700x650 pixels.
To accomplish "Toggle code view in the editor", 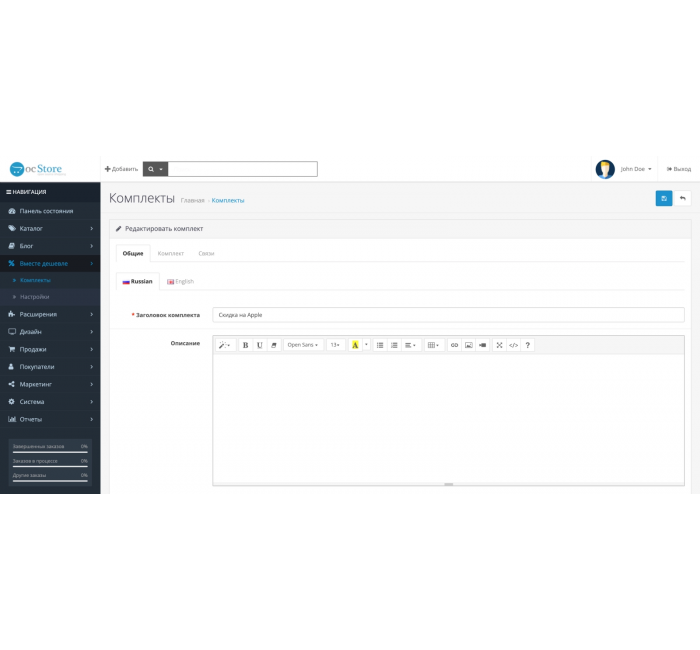I will click(513, 345).
